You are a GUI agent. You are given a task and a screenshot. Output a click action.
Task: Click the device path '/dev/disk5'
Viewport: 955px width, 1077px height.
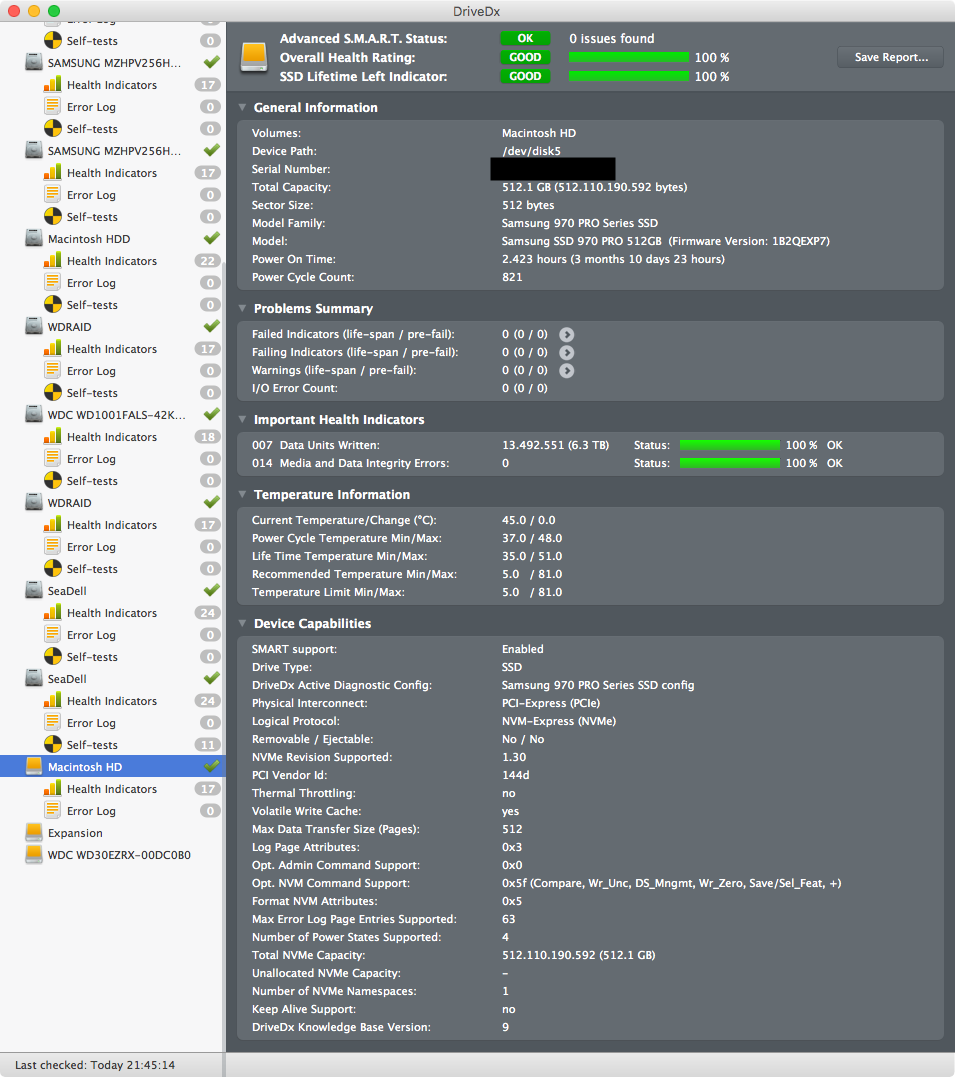(531, 151)
